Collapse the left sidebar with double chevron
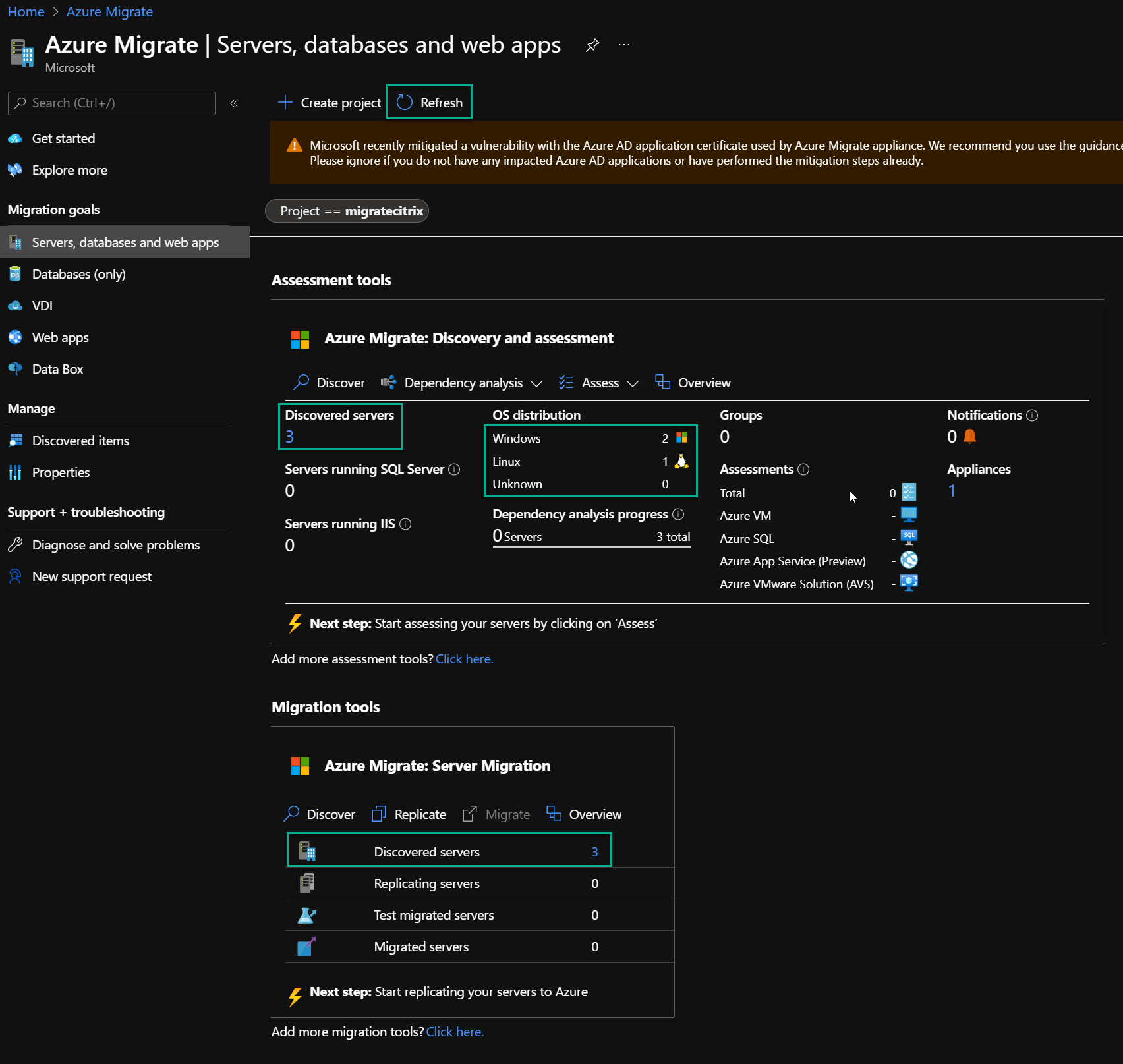Image resolution: width=1123 pixels, height=1064 pixels. point(234,103)
